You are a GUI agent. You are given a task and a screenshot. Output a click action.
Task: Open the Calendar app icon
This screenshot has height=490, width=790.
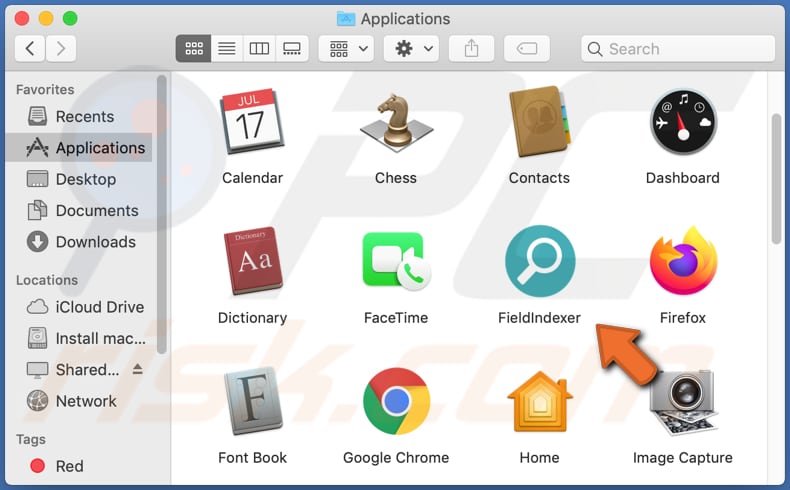pos(252,121)
